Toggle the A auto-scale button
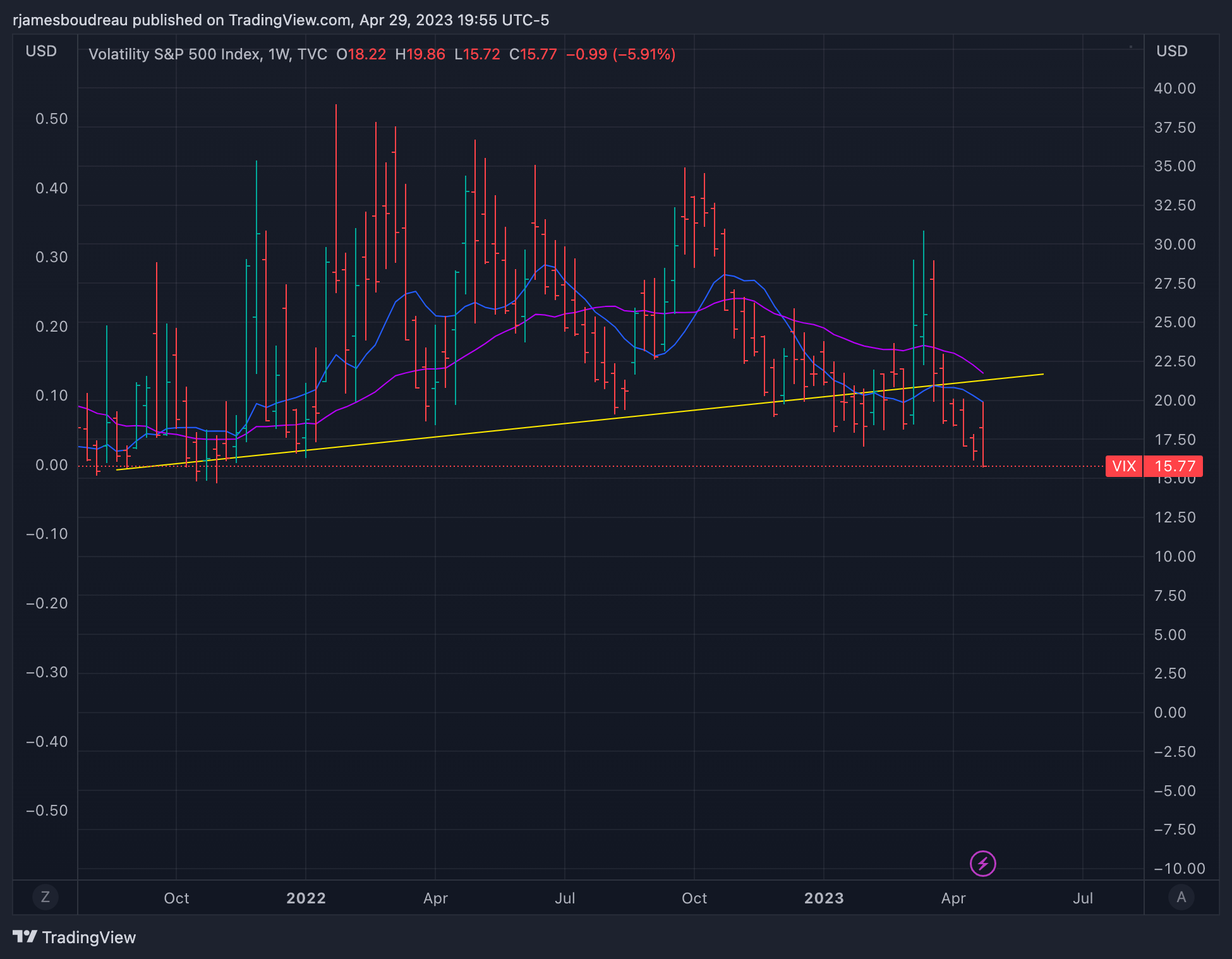Screen dimensions: 1232x959 tap(1181, 896)
